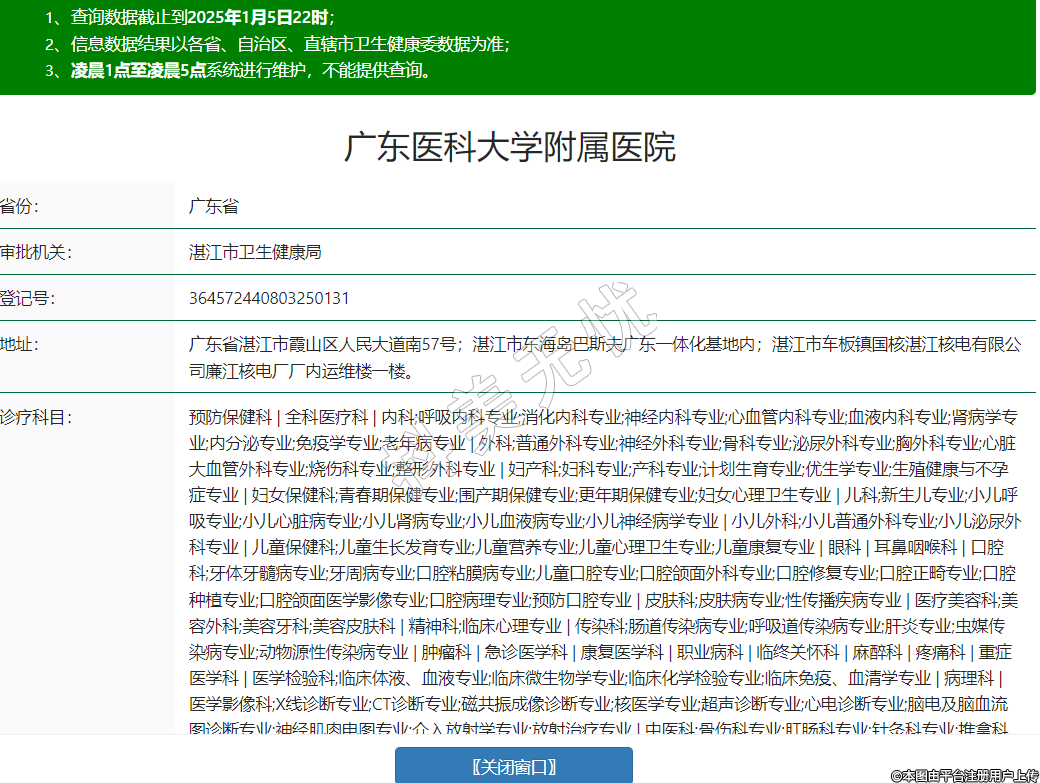
Task: Click the notice about 卫生健康委 data
Action: (278, 44)
